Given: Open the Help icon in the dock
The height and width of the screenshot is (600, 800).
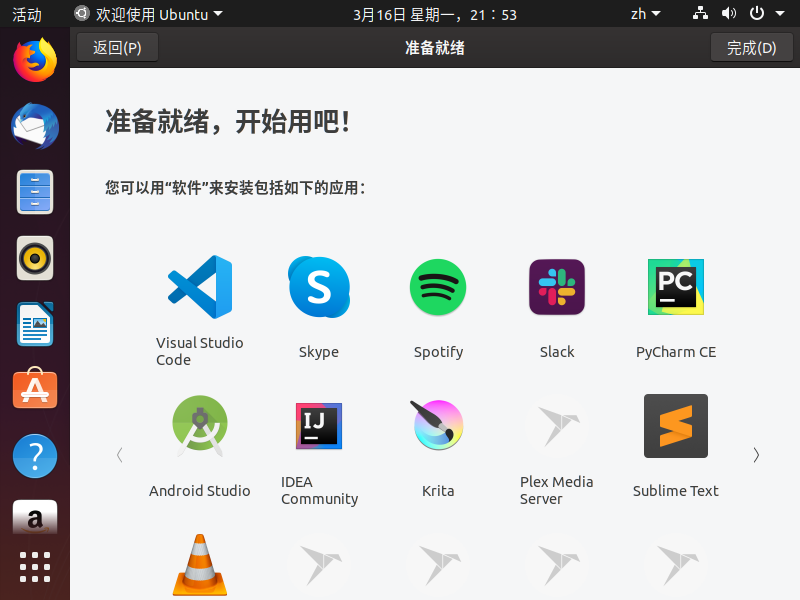Looking at the screenshot, I should pyautogui.click(x=35, y=456).
